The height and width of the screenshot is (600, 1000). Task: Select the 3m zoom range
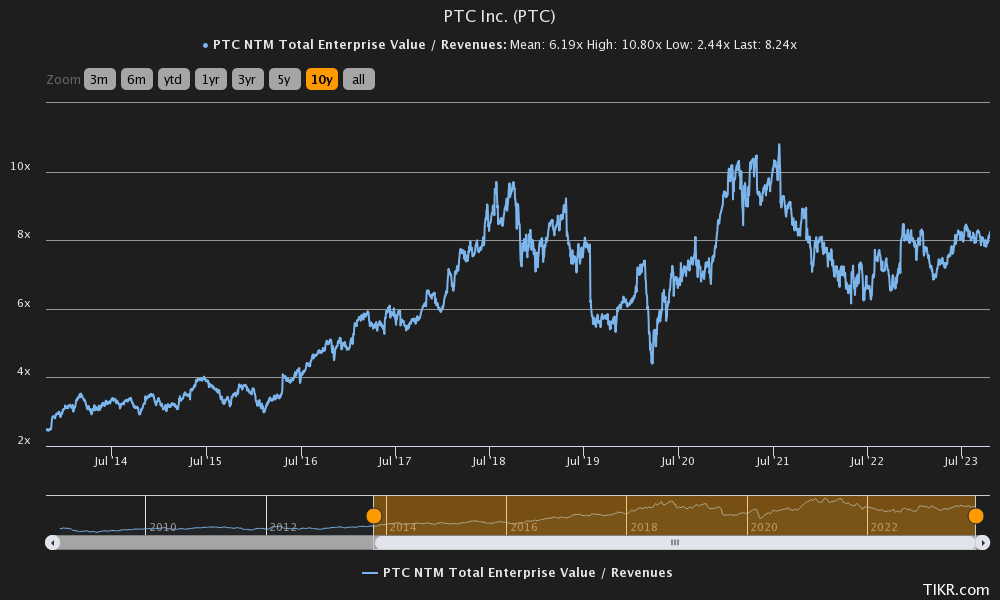pos(99,79)
